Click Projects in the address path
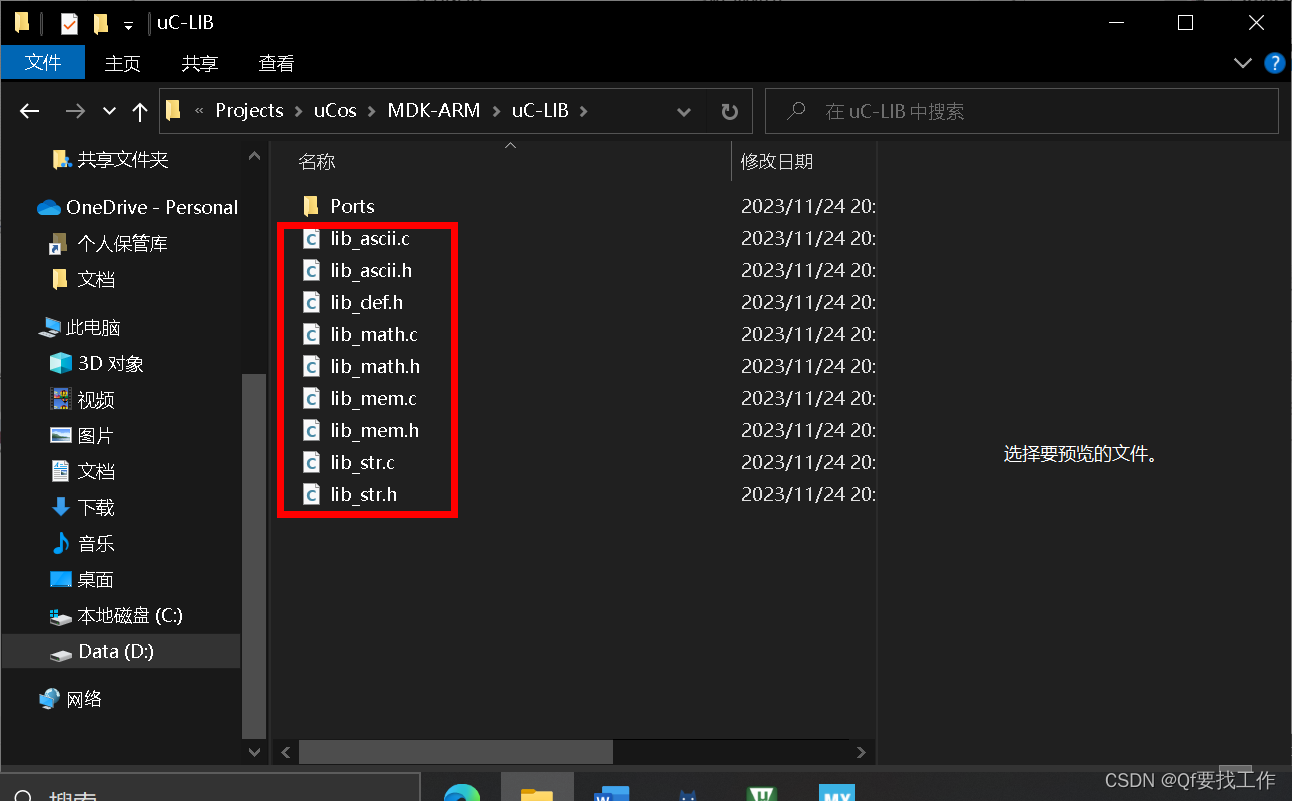The height and width of the screenshot is (801, 1292). [249, 111]
